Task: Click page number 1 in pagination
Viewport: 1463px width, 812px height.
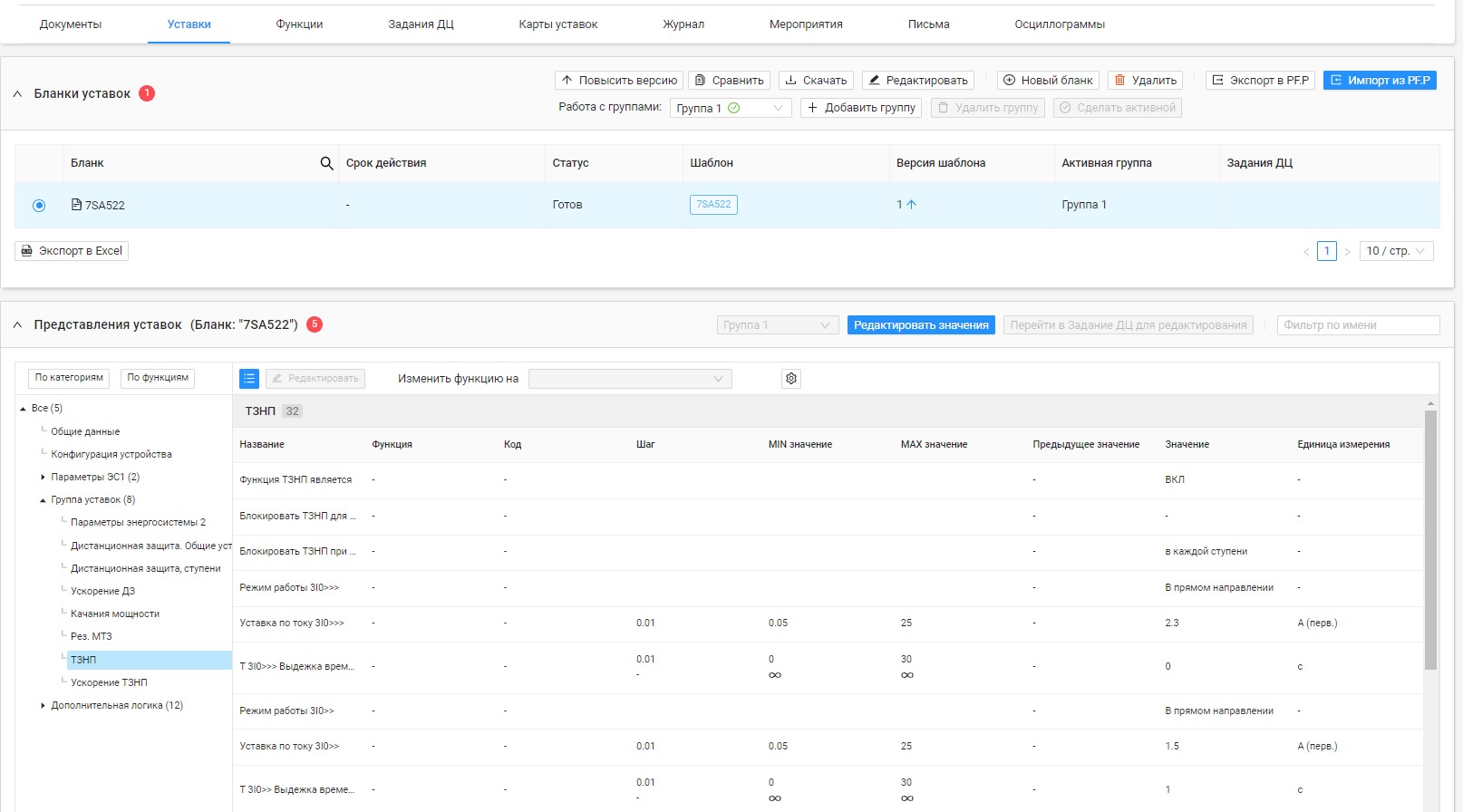Action: [x=1327, y=251]
